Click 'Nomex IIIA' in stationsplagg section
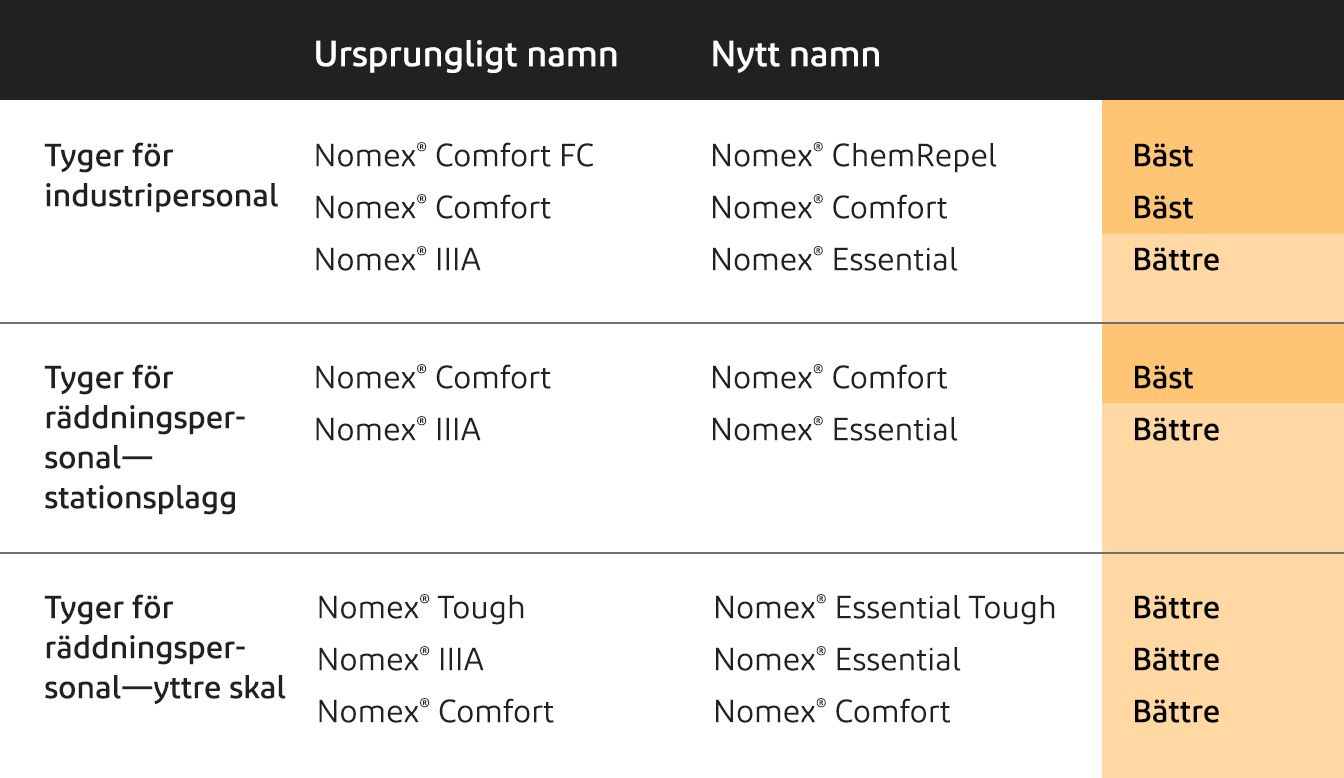The height and width of the screenshot is (778, 1344). pyautogui.click(x=397, y=430)
